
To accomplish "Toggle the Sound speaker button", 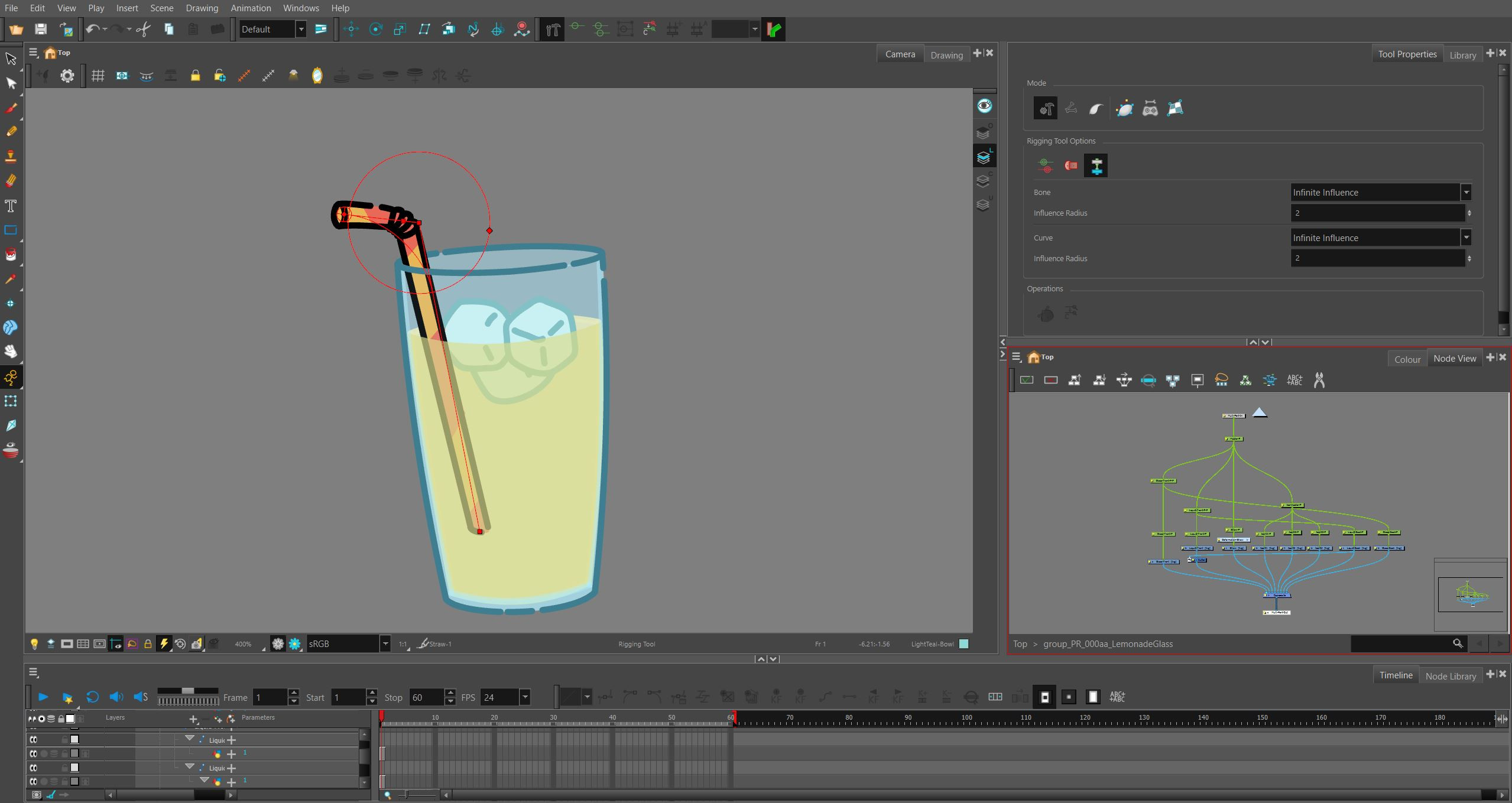I will [x=116, y=697].
